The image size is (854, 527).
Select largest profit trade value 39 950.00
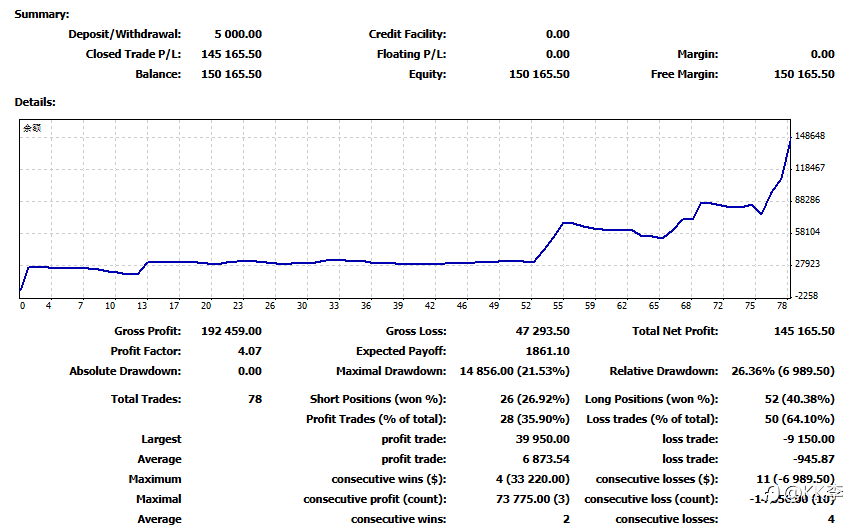click(542, 439)
